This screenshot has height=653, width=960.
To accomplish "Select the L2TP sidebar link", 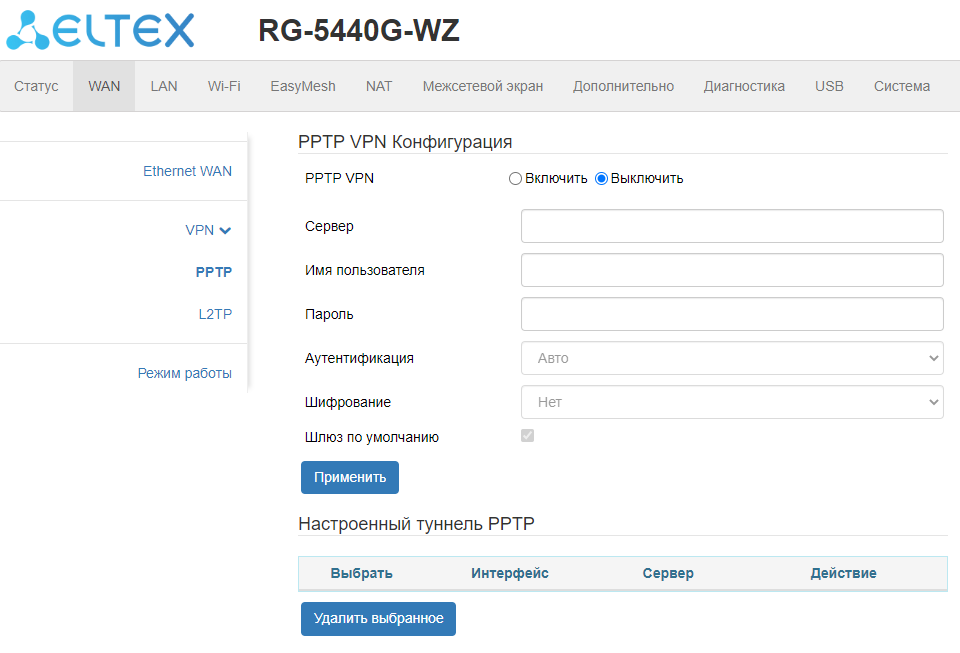I will click(x=215, y=314).
